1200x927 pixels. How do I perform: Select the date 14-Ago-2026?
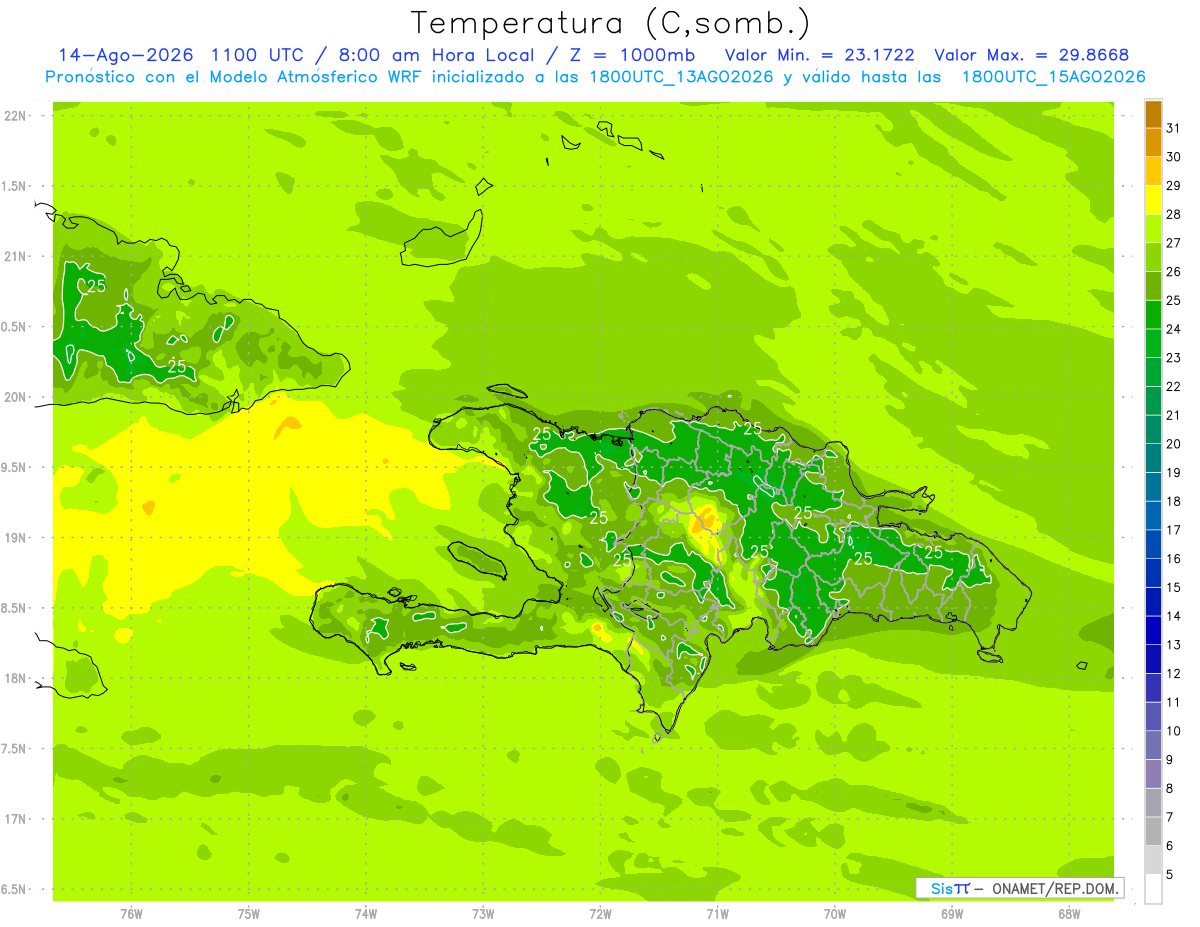point(126,55)
